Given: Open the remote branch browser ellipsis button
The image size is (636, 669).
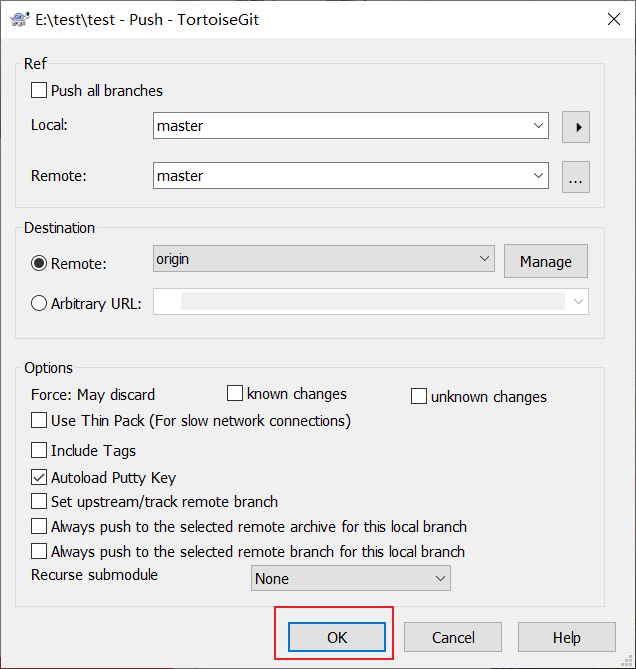Looking at the screenshot, I should click(576, 177).
